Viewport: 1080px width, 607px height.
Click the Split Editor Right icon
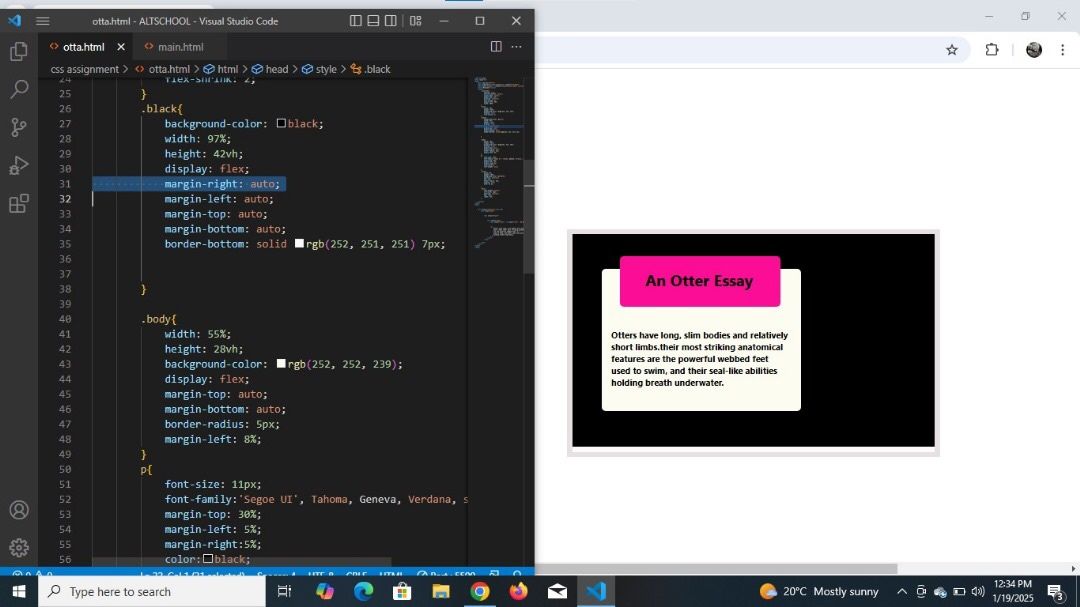[x=496, y=47]
